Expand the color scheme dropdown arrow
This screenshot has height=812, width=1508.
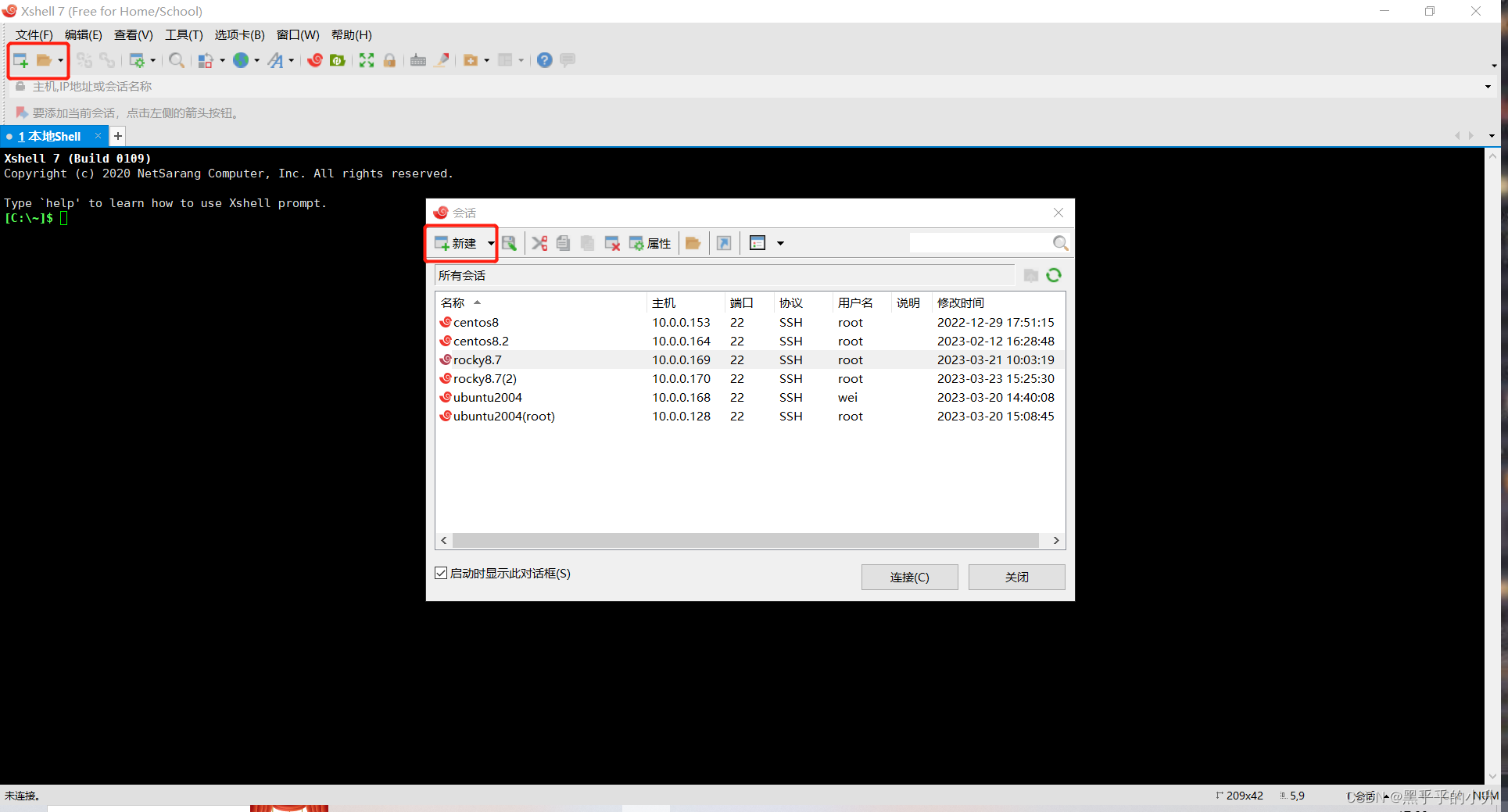[x=222, y=60]
